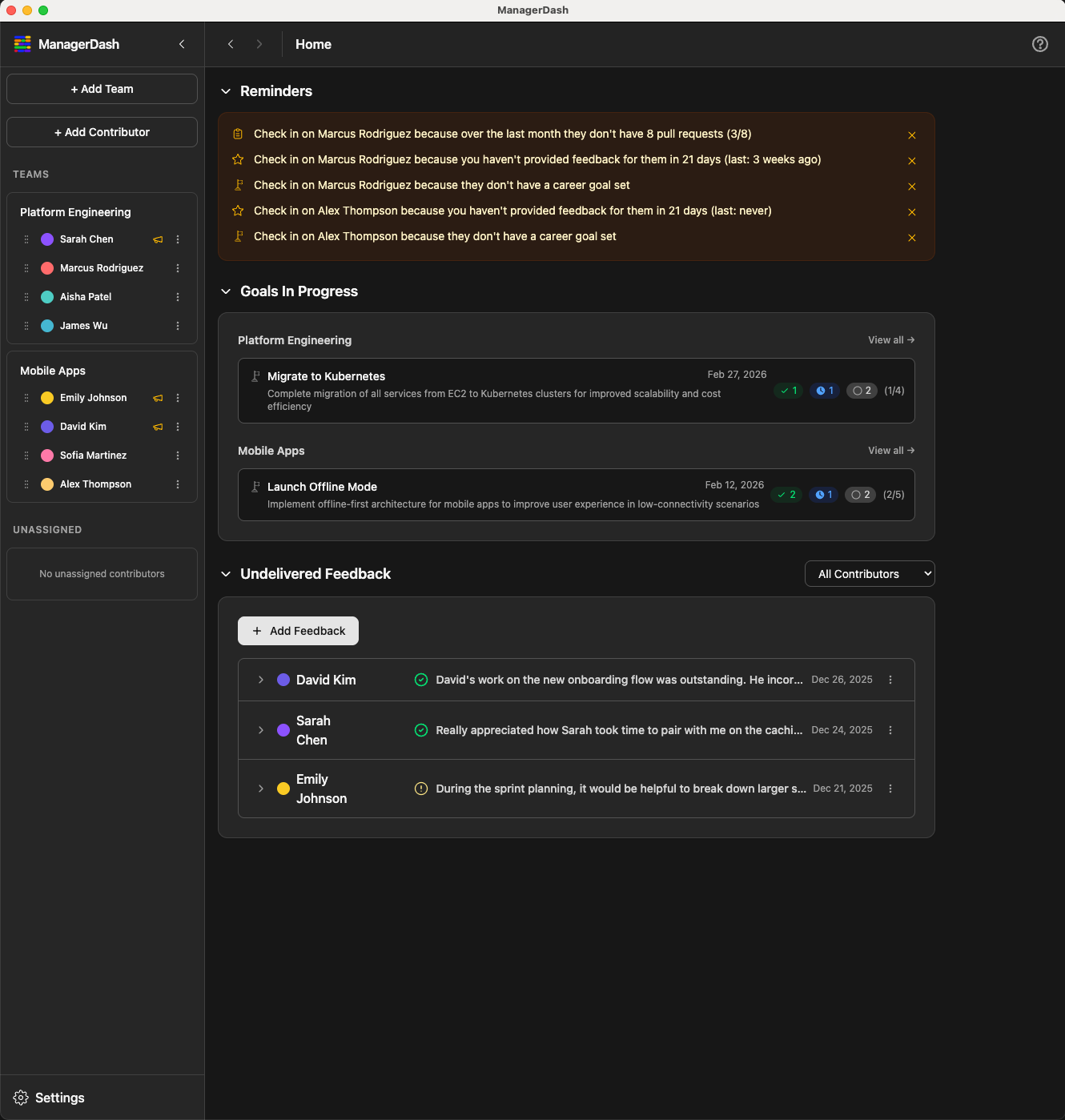The image size is (1065, 1120).
Task: Collapse the Reminders section
Action: 226,90
